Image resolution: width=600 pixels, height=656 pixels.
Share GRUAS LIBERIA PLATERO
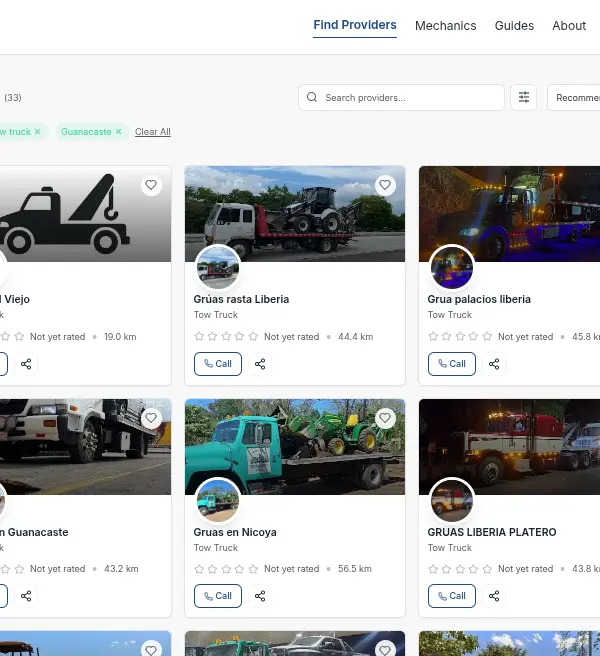pos(494,596)
